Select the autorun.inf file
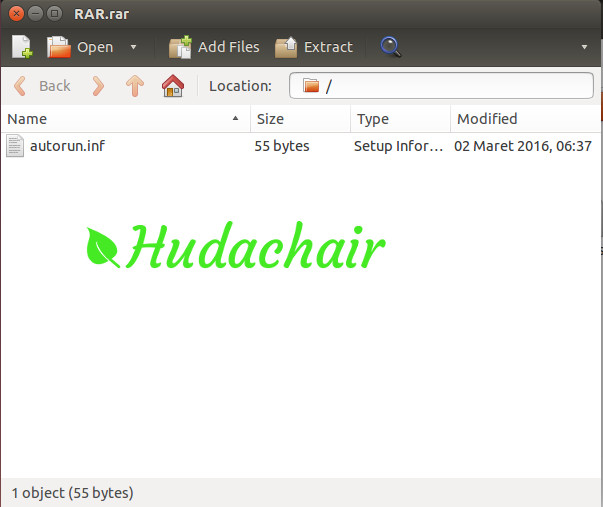Viewport: 603px width, 507px height. [x=300, y=146]
